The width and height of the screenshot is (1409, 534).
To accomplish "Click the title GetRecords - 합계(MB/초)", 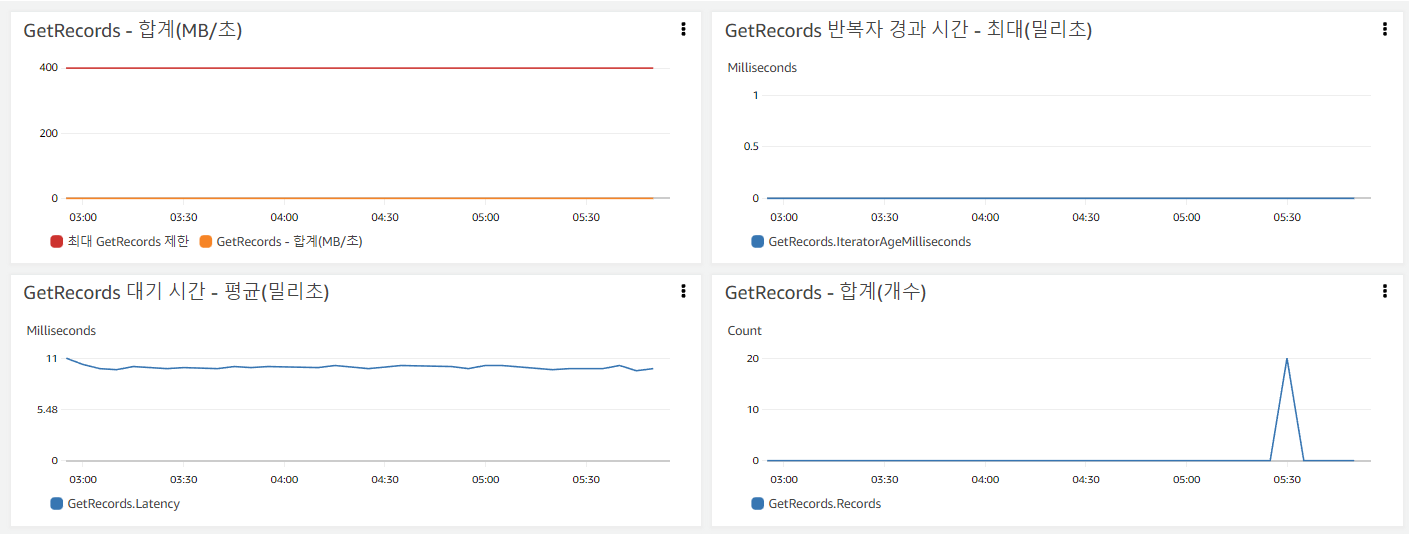I will pyautogui.click(x=133, y=31).
